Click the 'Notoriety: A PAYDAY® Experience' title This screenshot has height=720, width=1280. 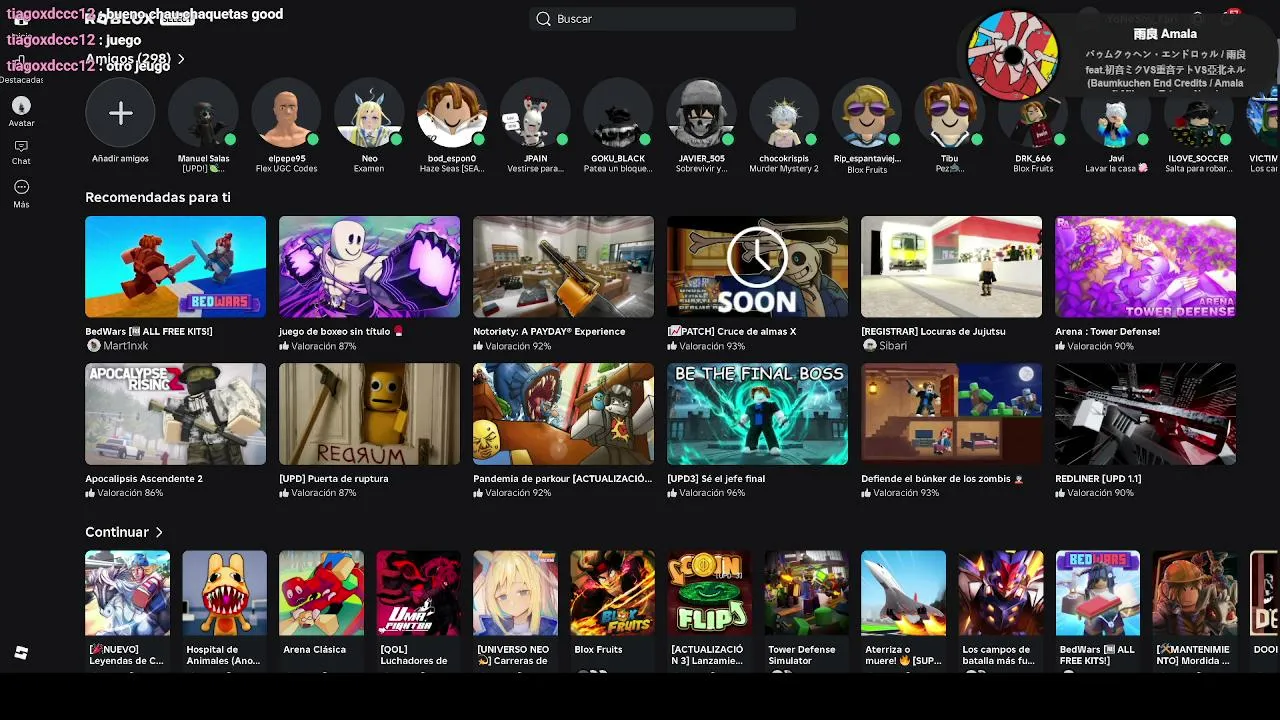tap(549, 331)
